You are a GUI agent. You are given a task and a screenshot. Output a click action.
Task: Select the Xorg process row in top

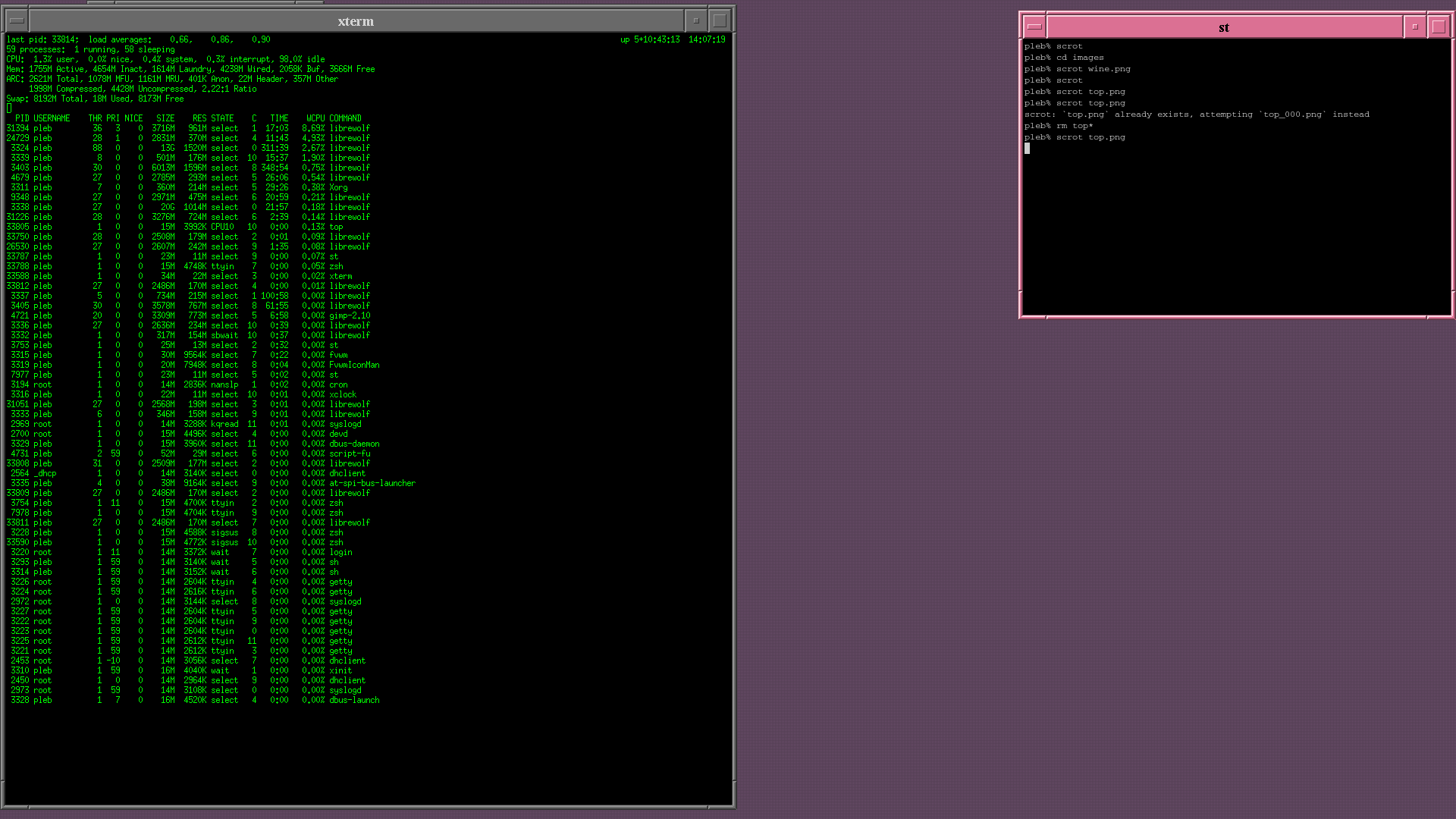(x=338, y=187)
